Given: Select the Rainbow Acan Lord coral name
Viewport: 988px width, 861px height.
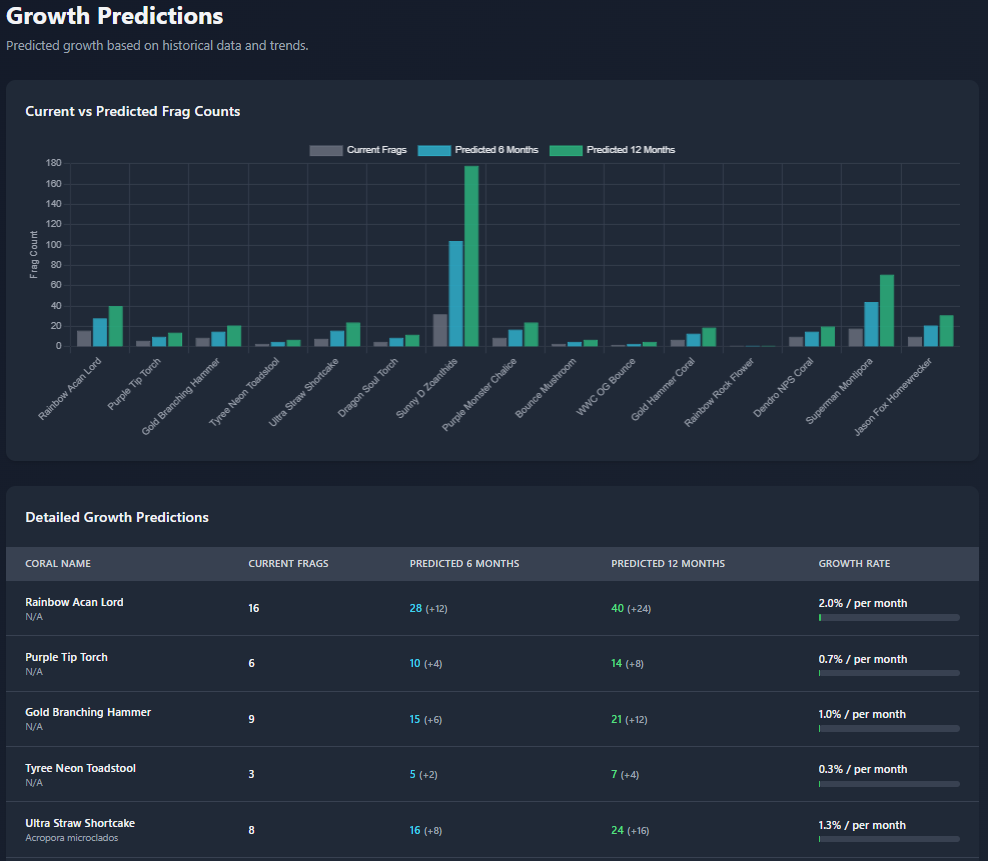Looking at the screenshot, I should click(74, 602).
